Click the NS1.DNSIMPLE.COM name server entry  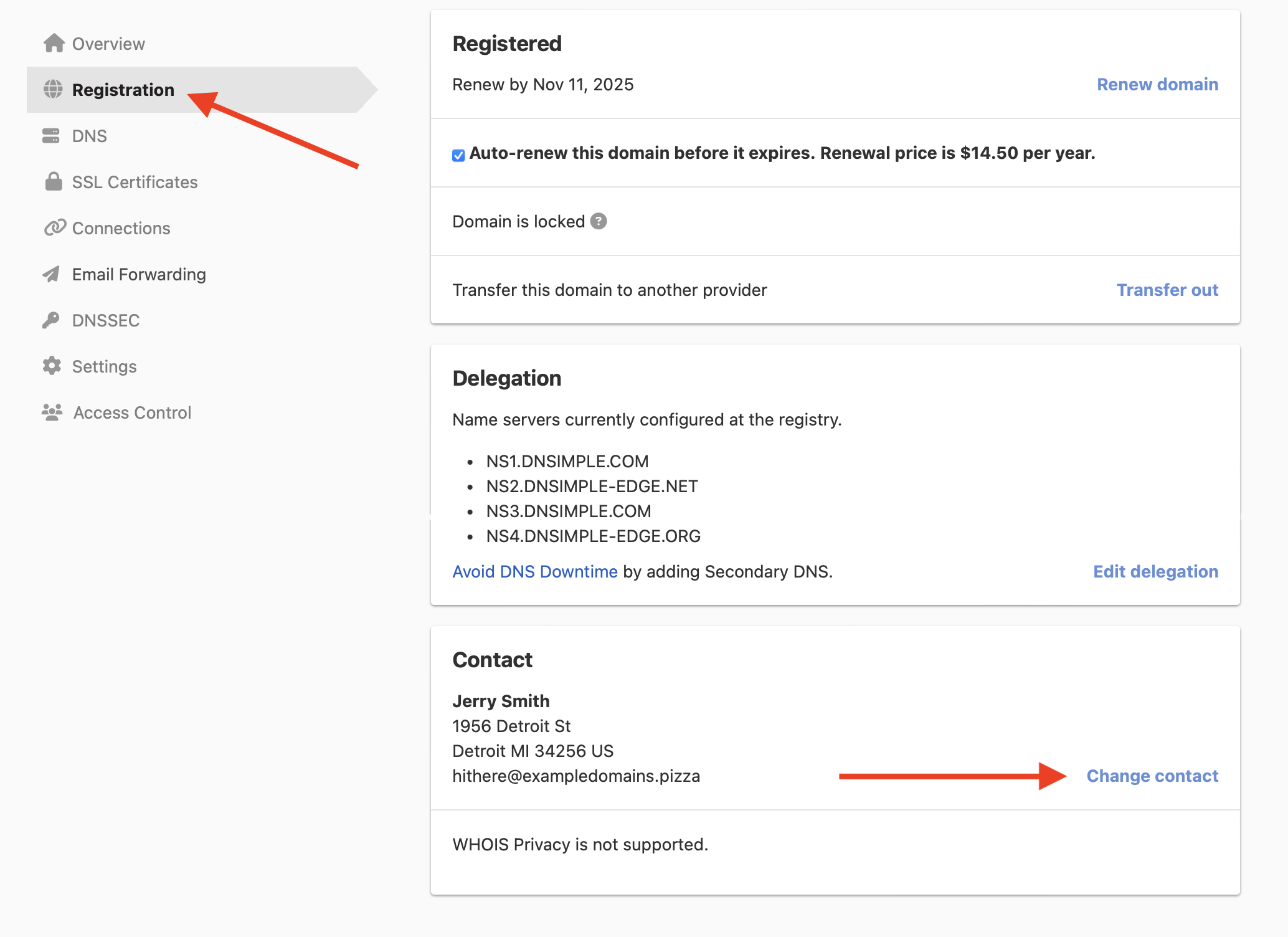567,461
